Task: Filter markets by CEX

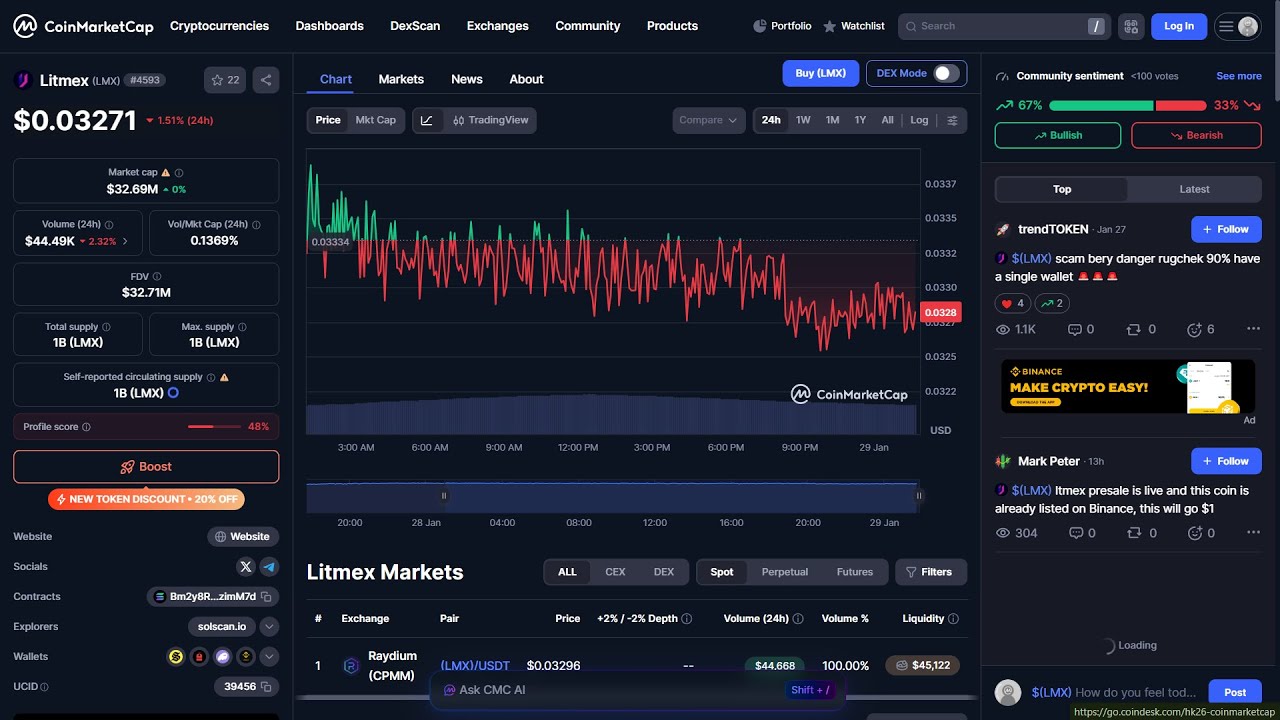Action: [x=615, y=572]
